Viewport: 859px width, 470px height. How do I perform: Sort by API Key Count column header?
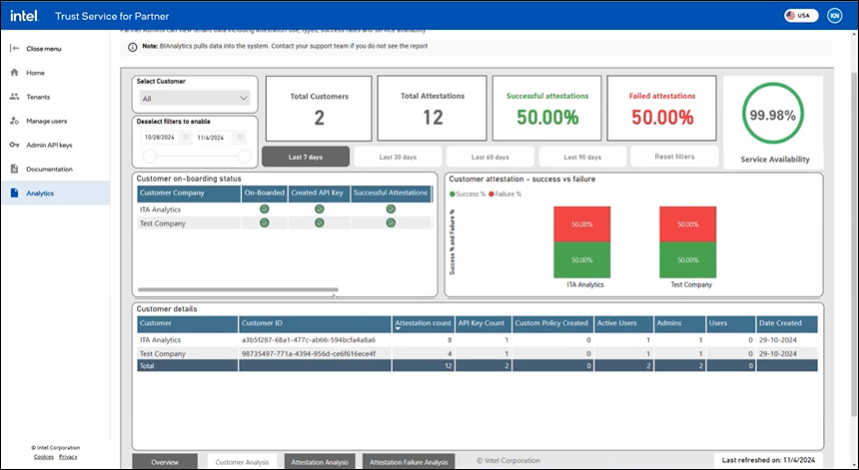[x=483, y=324]
